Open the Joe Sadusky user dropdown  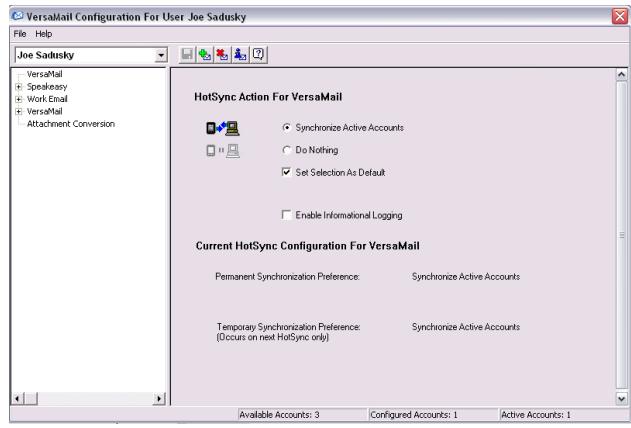click(161, 55)
